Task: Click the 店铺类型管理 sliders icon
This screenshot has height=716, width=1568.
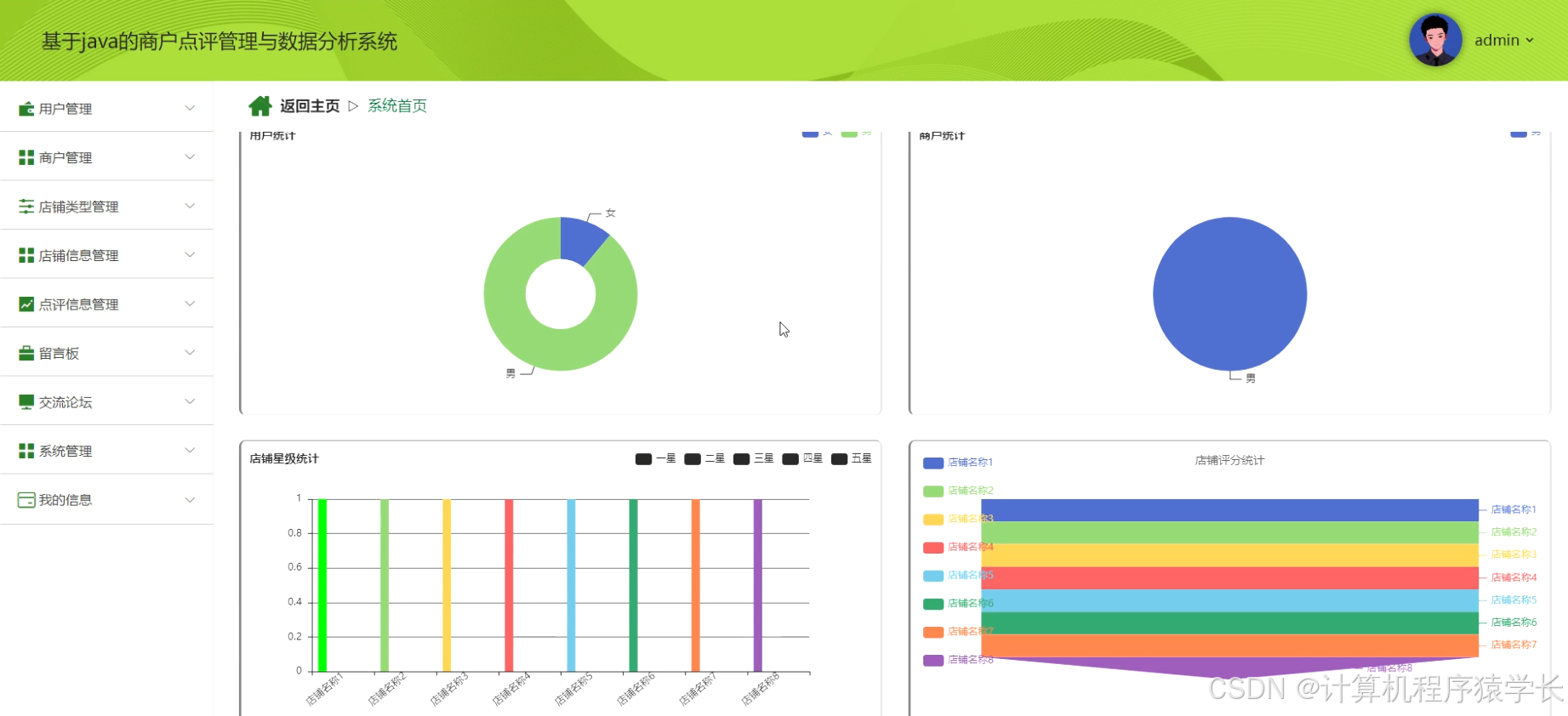Action: (26, 207)
